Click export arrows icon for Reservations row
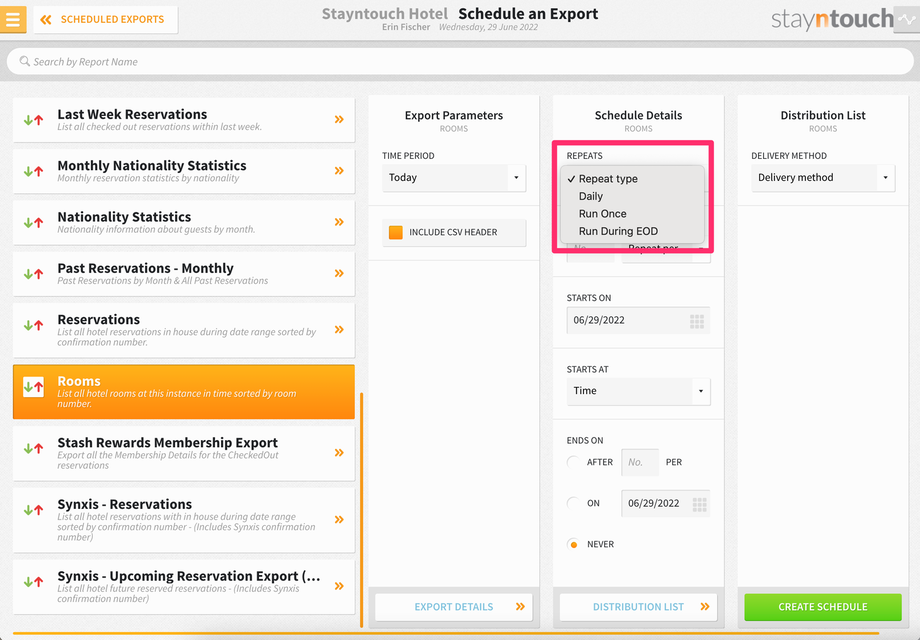 33,325
